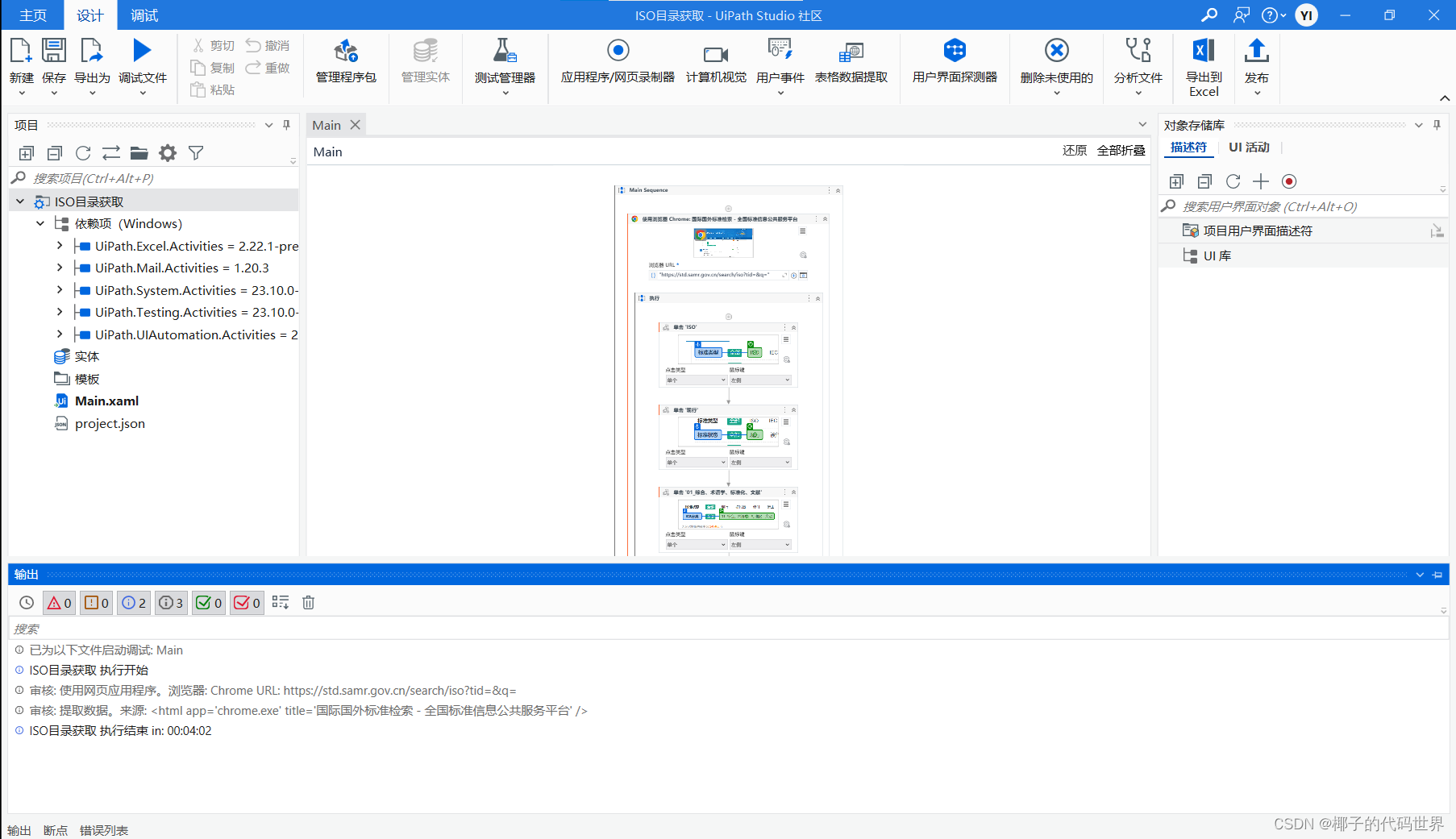Screen dimensions: 1456x839
Task: Select the 描述符 tab
Action: point(1188,147)
